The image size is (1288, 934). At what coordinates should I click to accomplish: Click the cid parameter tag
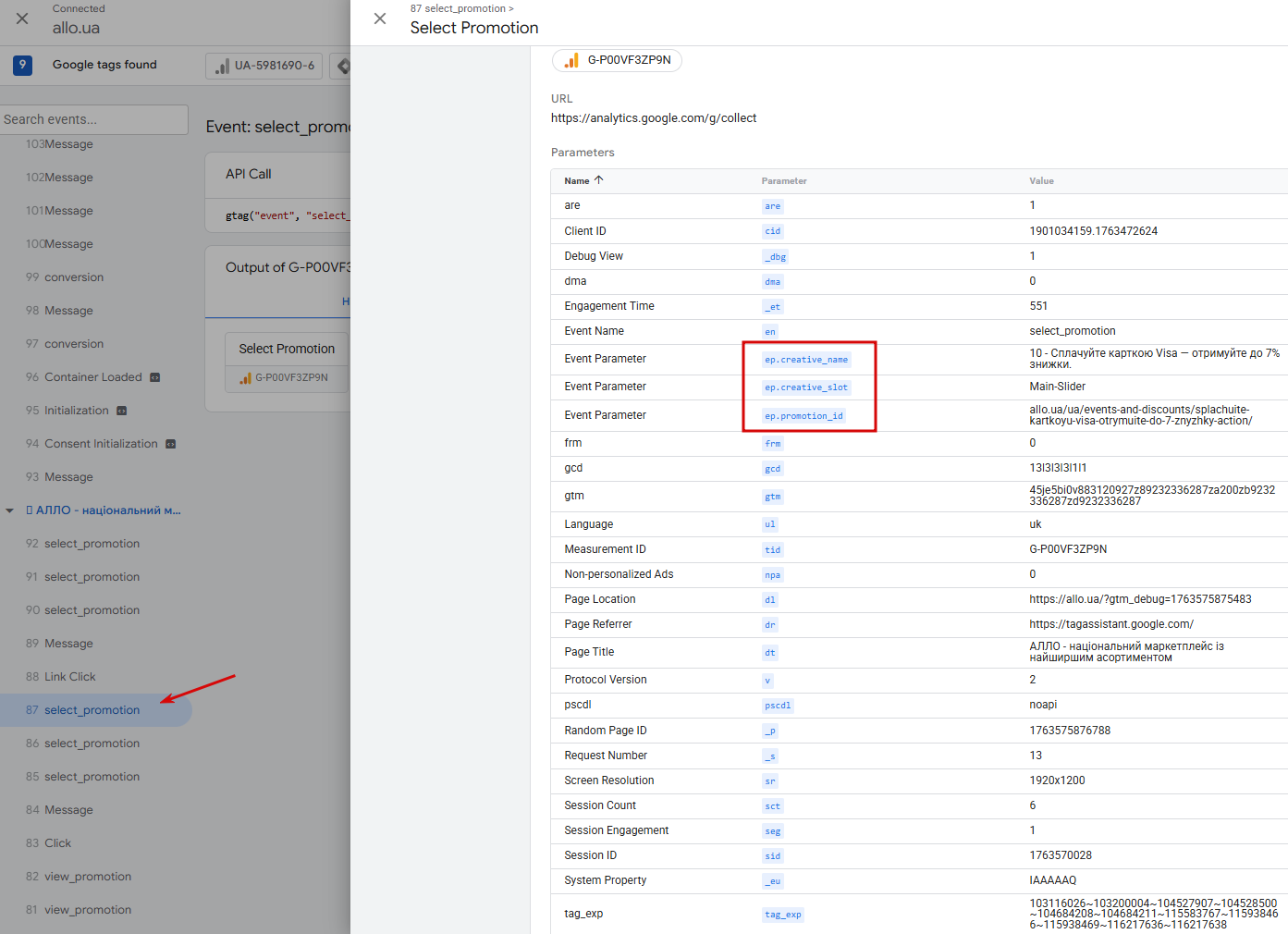click(x=773, y=231)
